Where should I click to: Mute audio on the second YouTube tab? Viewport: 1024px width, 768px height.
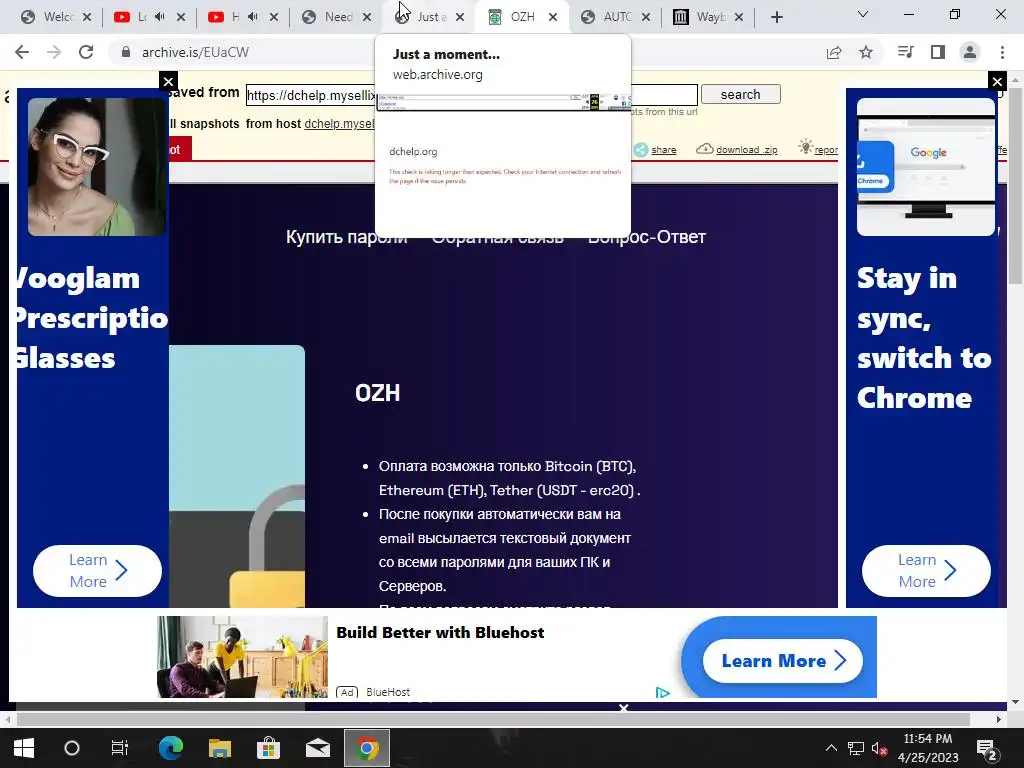pos(253,17)
